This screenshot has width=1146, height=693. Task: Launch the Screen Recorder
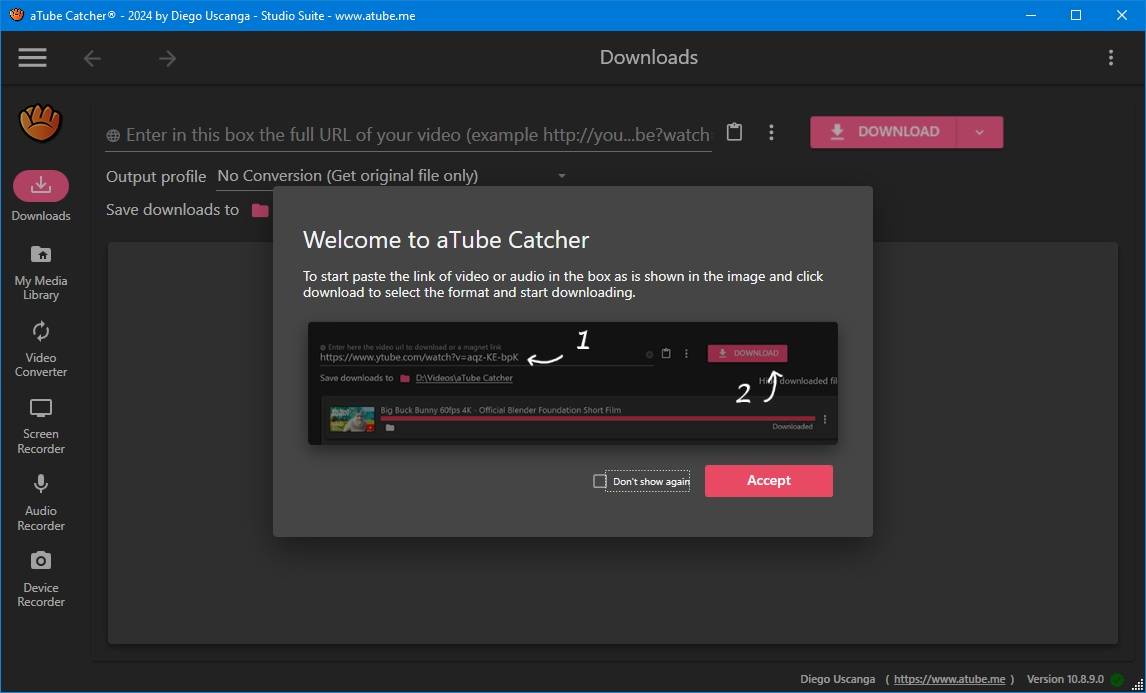41,427
